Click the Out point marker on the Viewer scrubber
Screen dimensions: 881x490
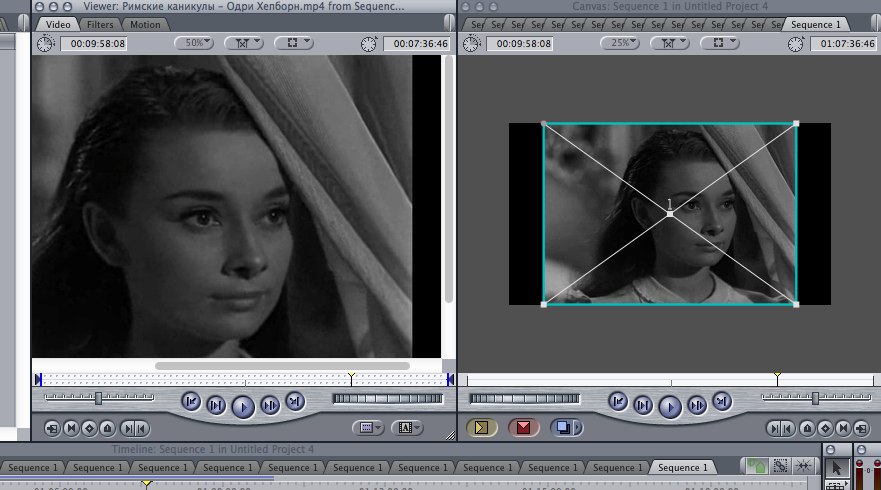(450, 379)
